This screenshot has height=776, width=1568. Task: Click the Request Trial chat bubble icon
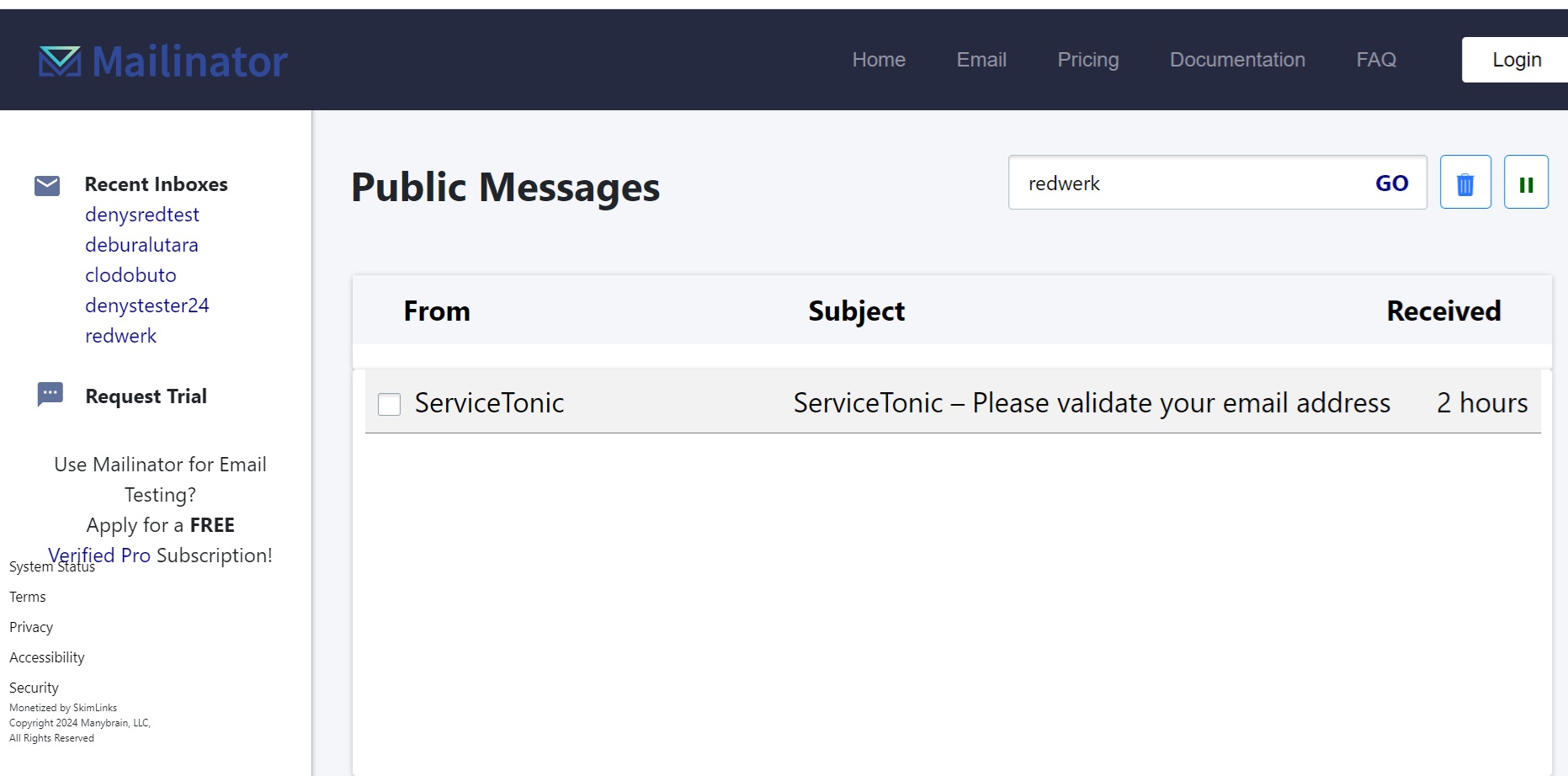50,394
